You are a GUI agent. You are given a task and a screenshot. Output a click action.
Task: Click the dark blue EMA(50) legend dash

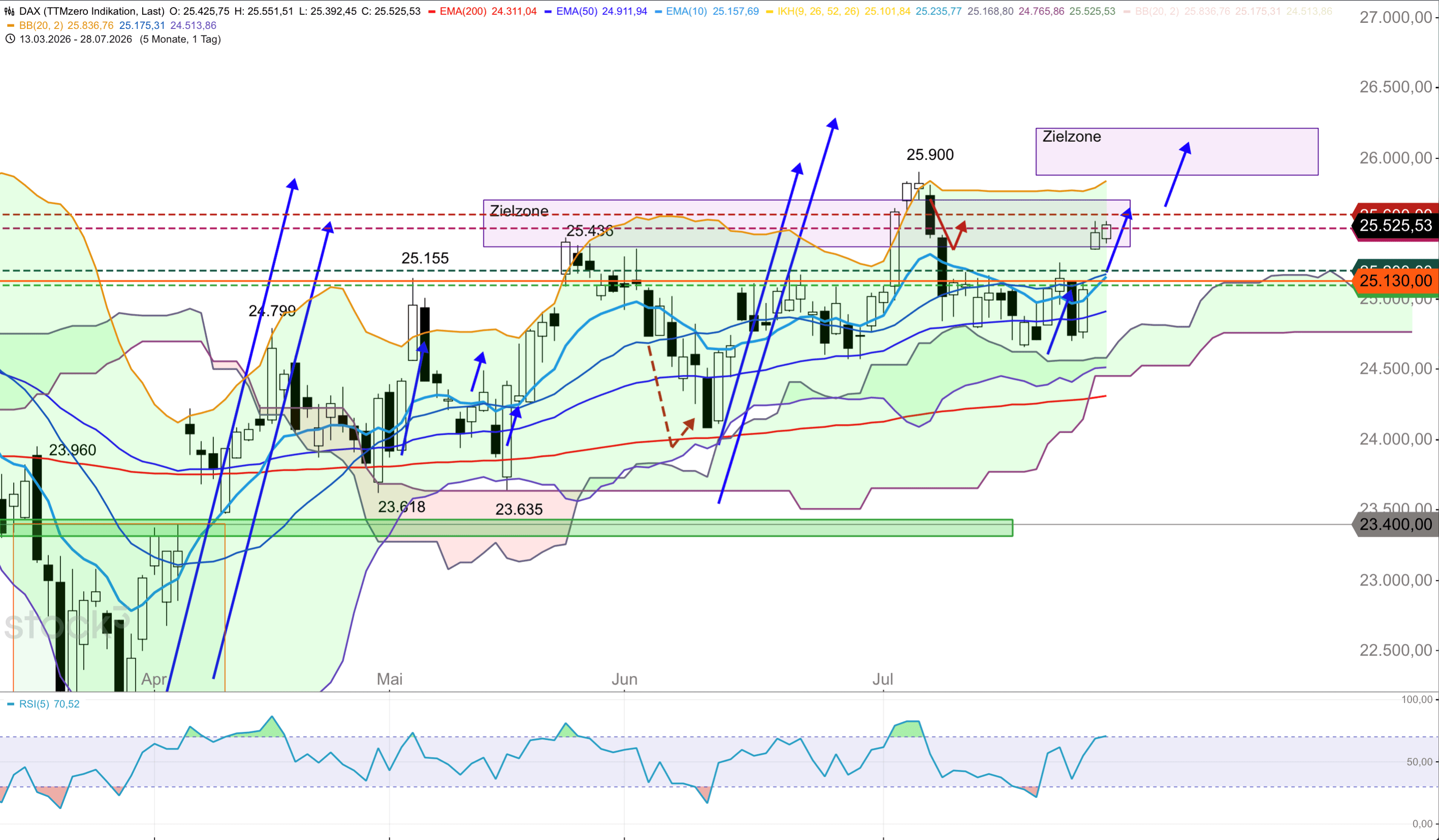549,11
